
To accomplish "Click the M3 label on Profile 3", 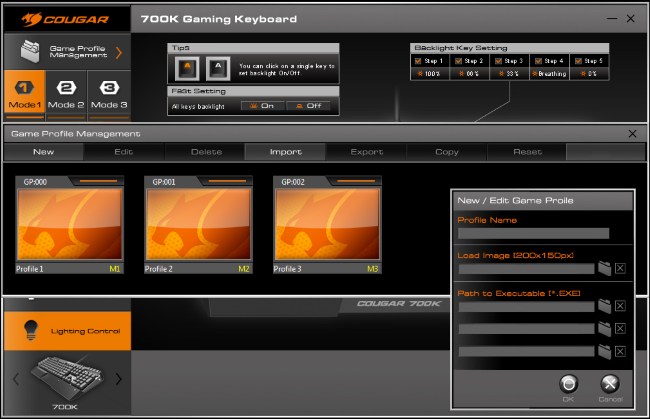I will point(373,269).
